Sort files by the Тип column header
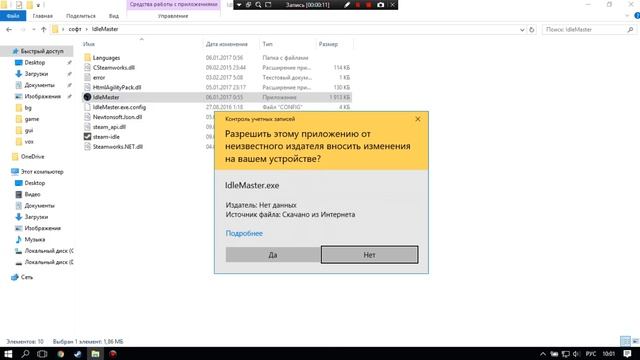 (267, 44)
